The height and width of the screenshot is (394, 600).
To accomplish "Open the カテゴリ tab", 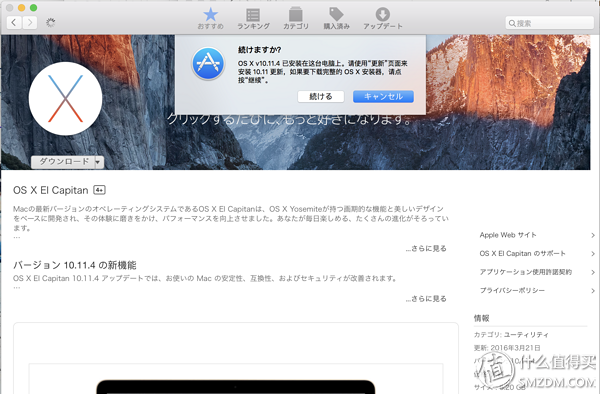I will tap(295, 19).
